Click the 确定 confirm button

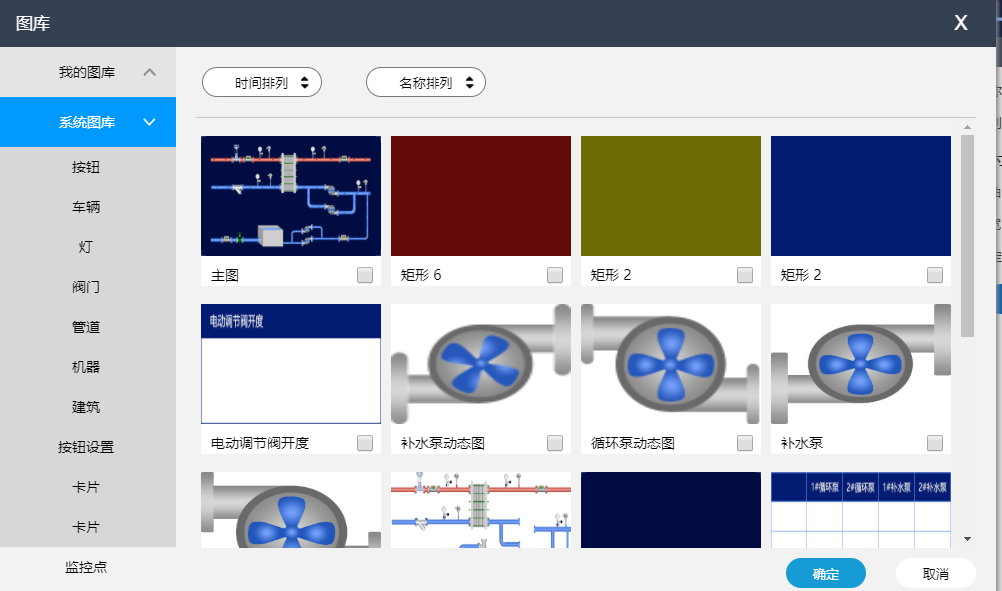826,573
